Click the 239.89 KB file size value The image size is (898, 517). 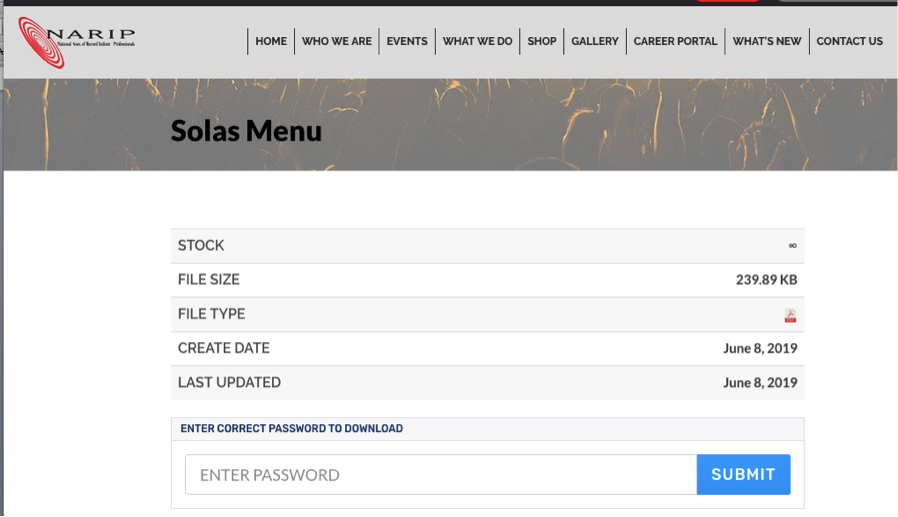coord(766,280)
